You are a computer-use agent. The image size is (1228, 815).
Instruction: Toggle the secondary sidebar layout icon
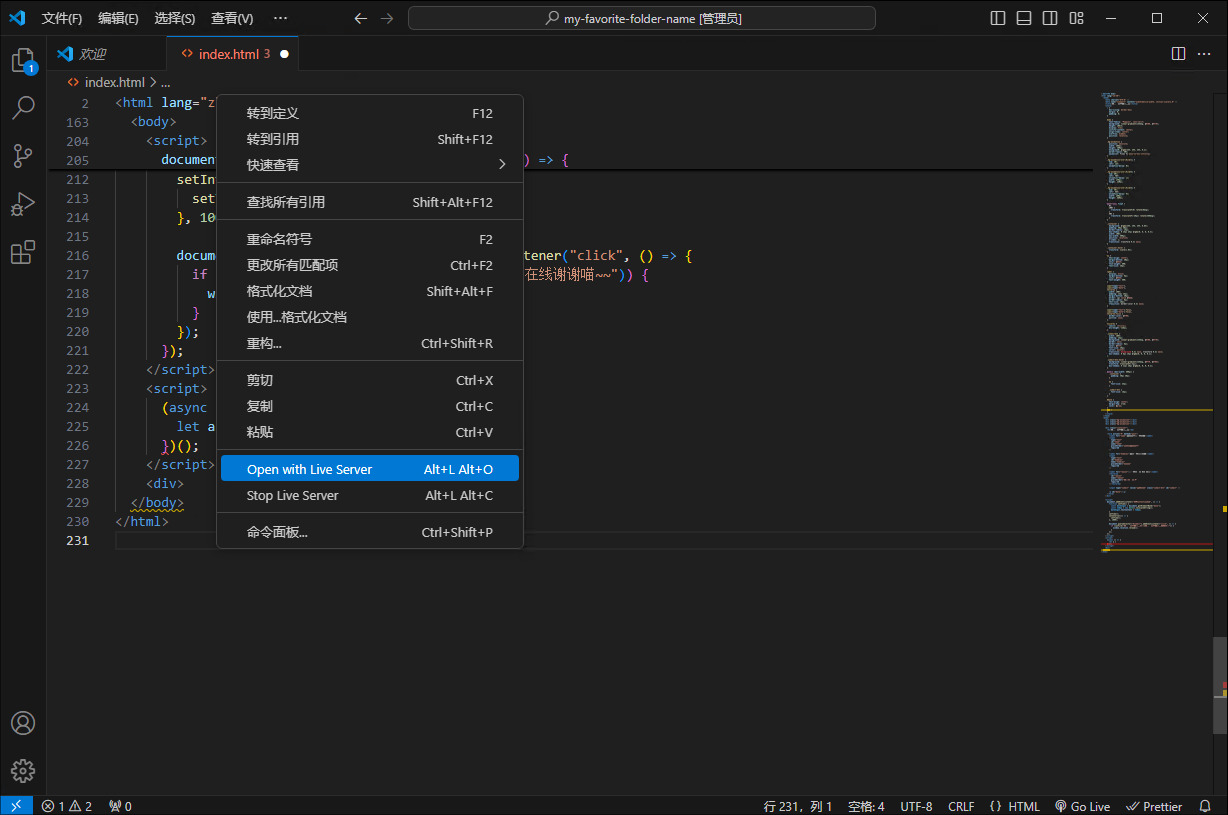tap(1049, 17)
